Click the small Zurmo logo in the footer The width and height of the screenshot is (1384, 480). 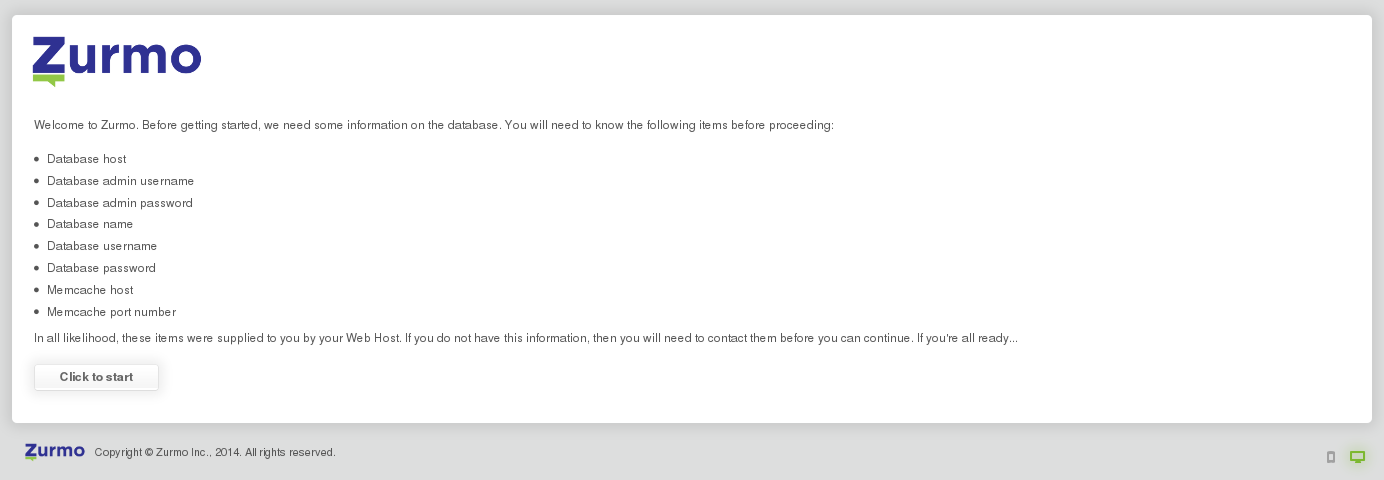tap(55, 452)
